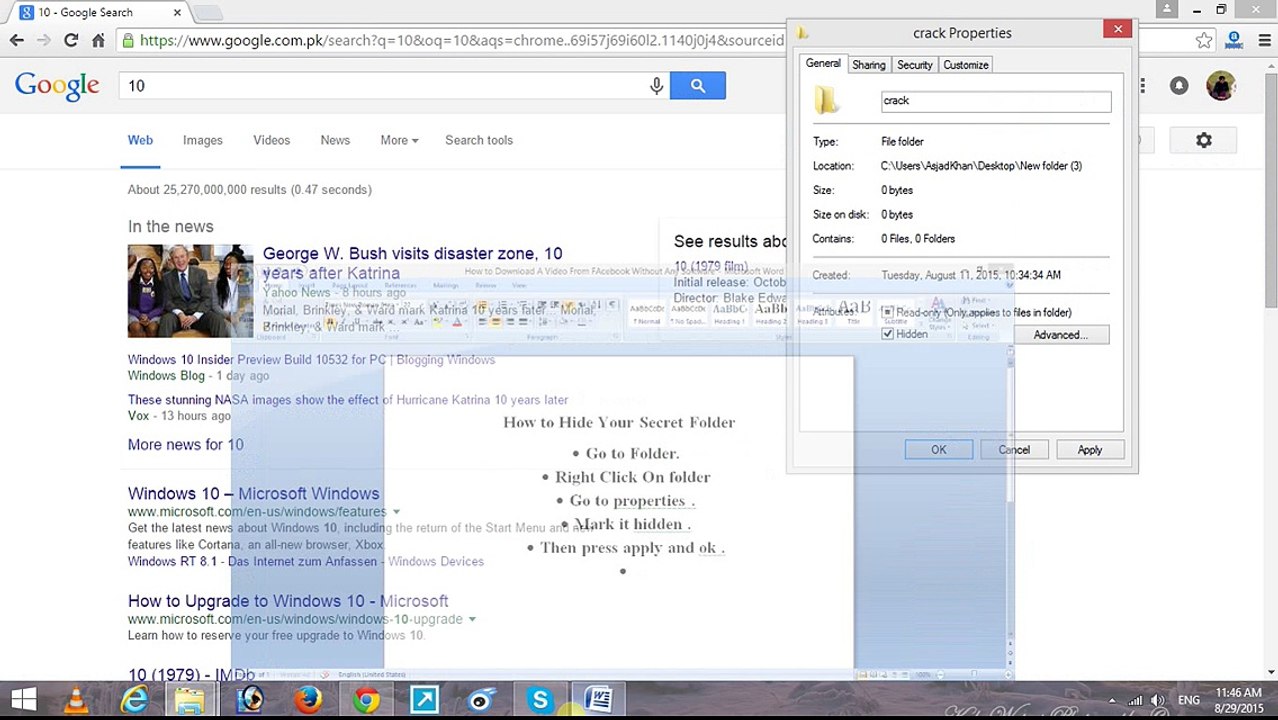The height and width of the screenshot is (720, 1278).
Task: Bookmark this page with the star icon
Action: coord(1204,41)
